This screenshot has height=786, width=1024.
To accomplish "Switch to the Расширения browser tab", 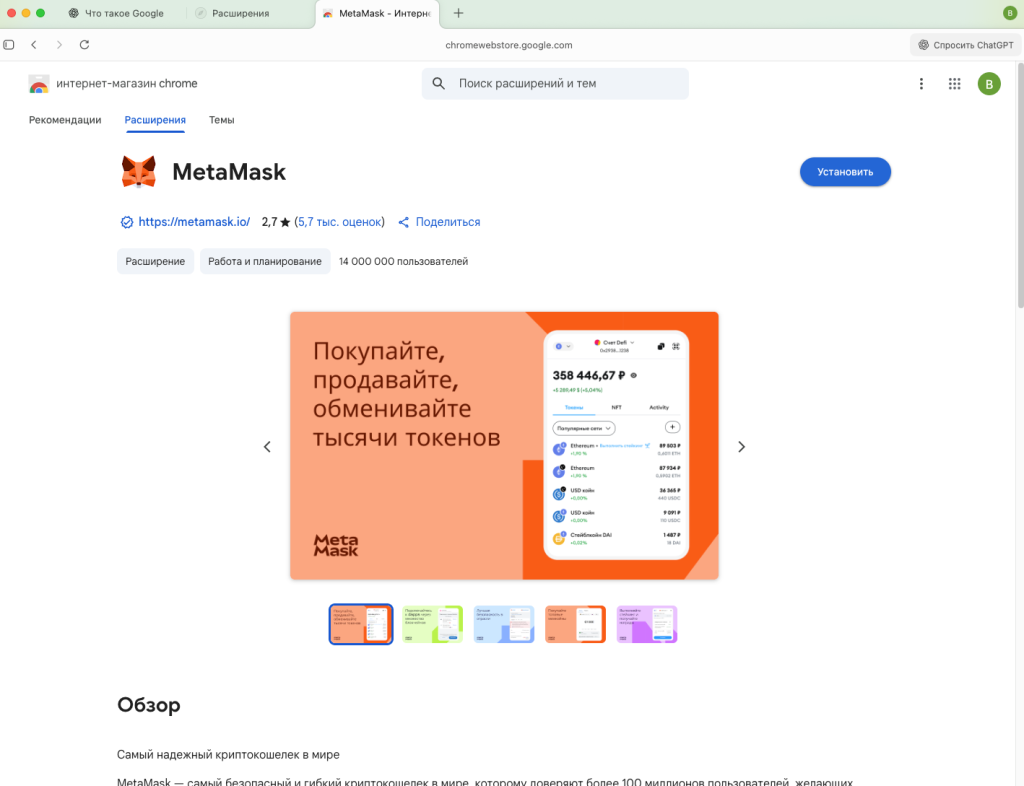I will click(240, 13).
